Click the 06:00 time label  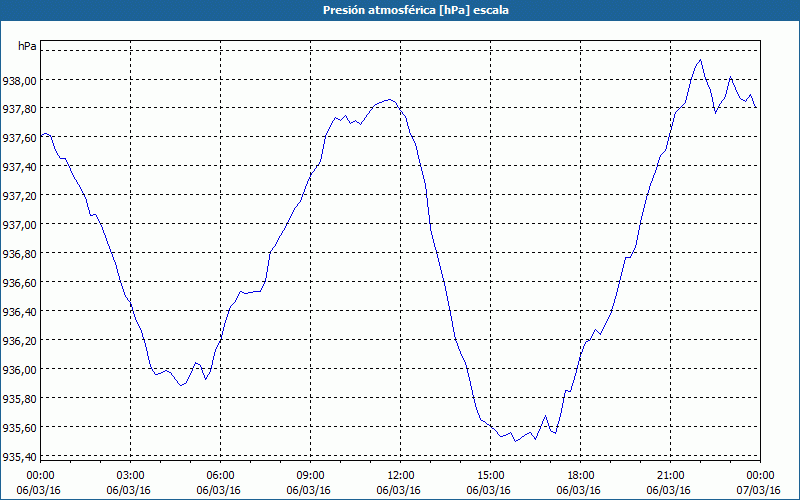pyautogui.click(x=220, y=476)
